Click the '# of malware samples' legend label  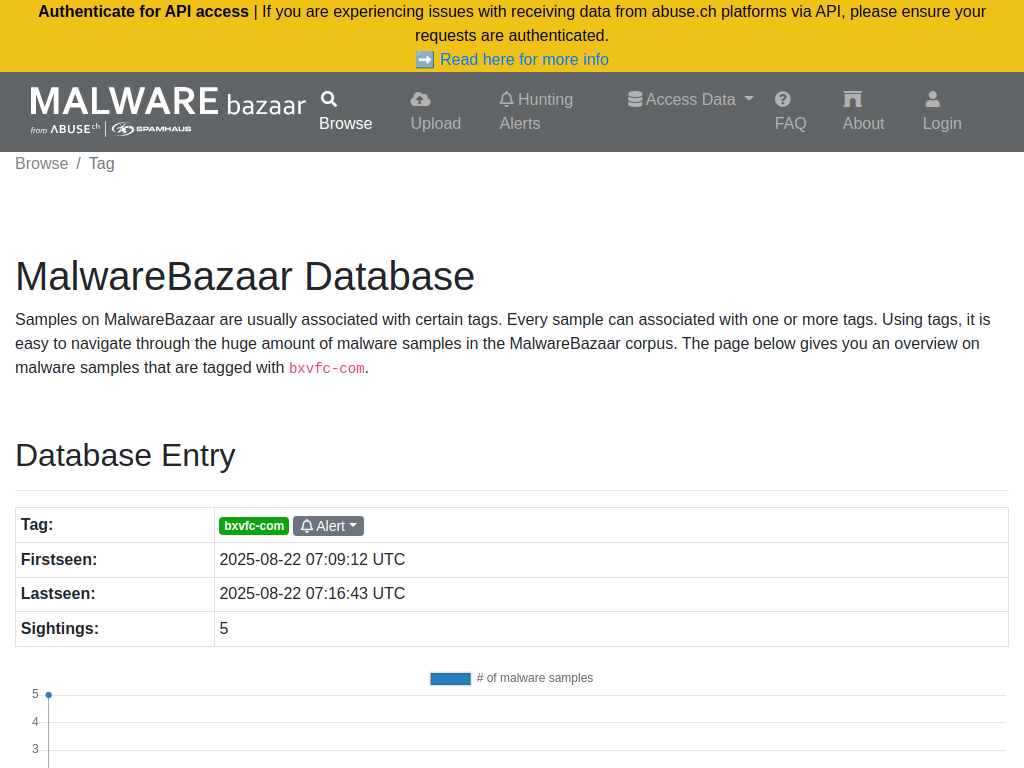pyautogui.click(x=535, y=678)
